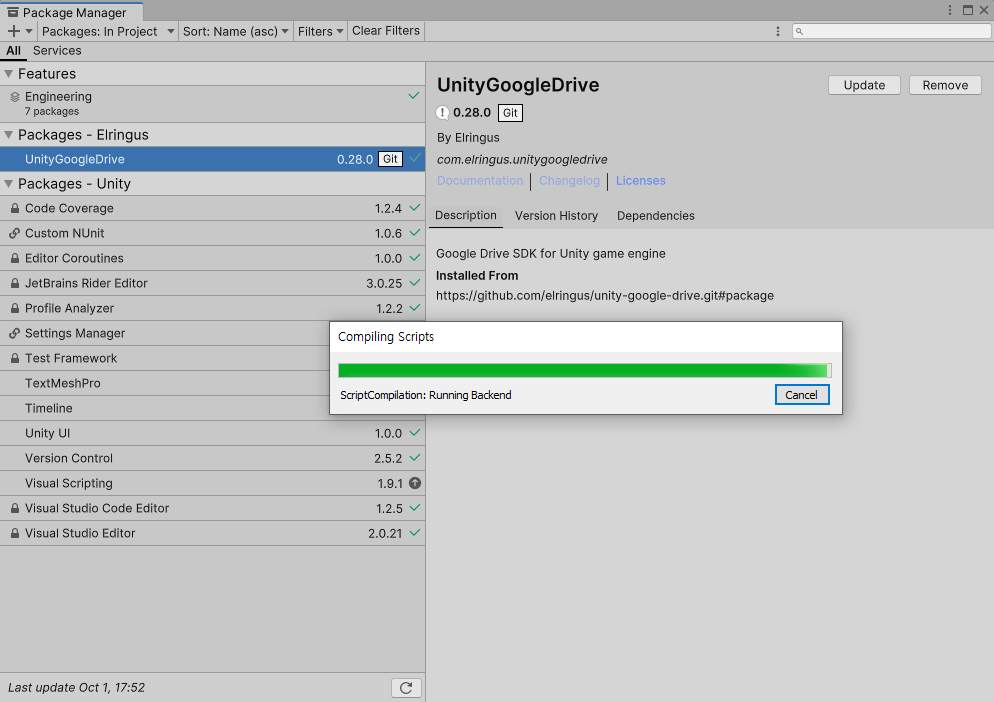Click the package search field
994x702 pixels.
pyautogui.click(x=891, y=31)
